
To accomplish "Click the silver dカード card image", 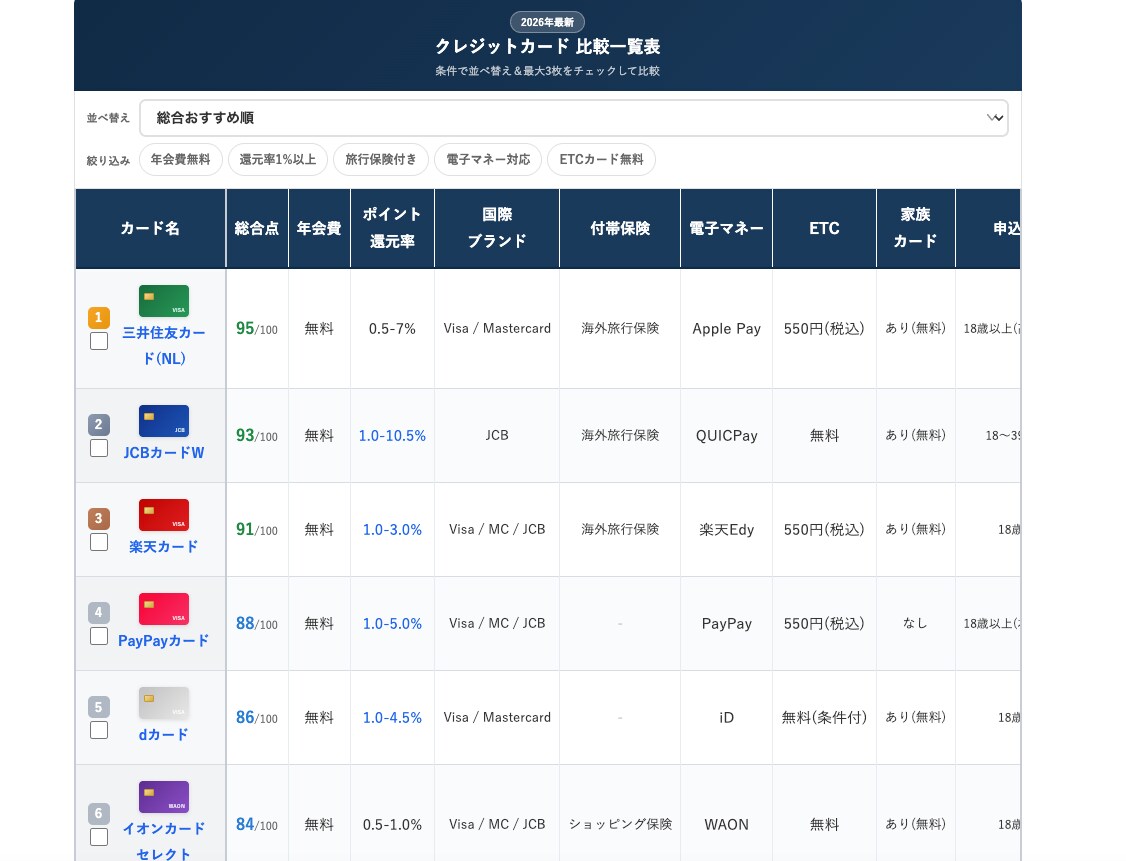I will click(164, 703).
